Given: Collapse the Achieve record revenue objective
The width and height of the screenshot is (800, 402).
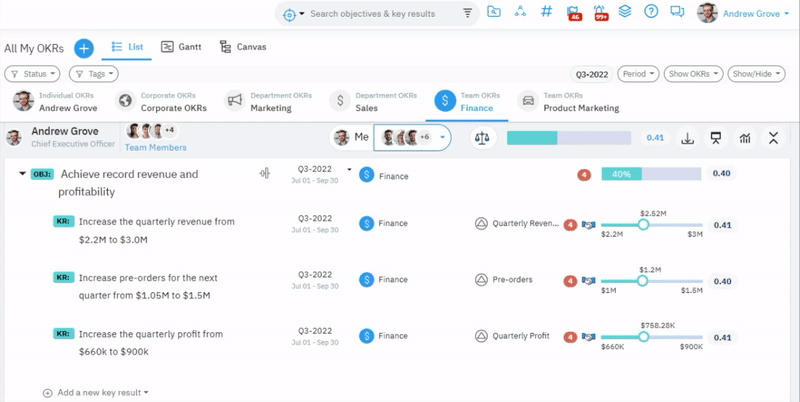Looking at the screenshot, I should [22, 174].
